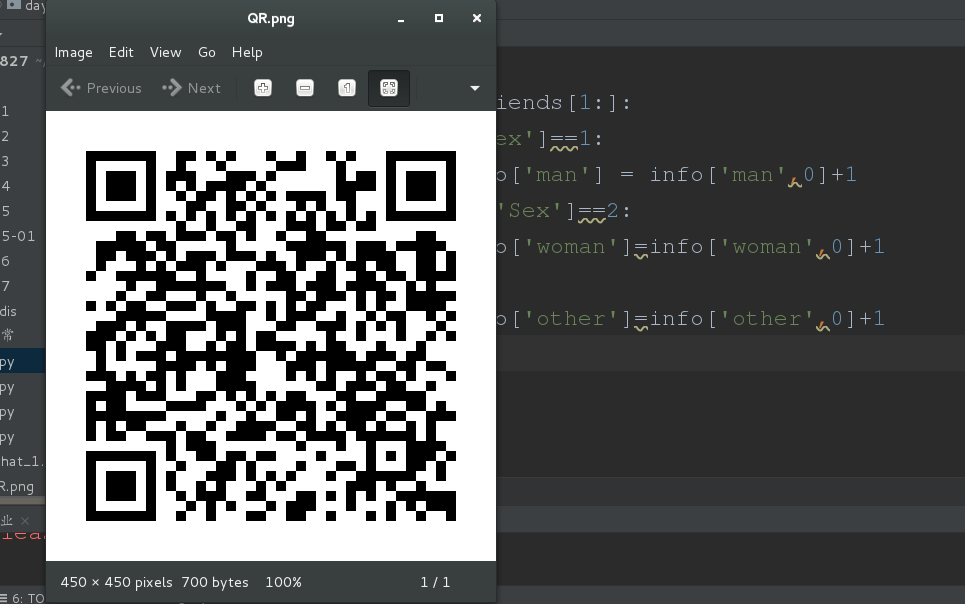
Task: Disable the active Best Fit view toggle
Action: [389, 88]
